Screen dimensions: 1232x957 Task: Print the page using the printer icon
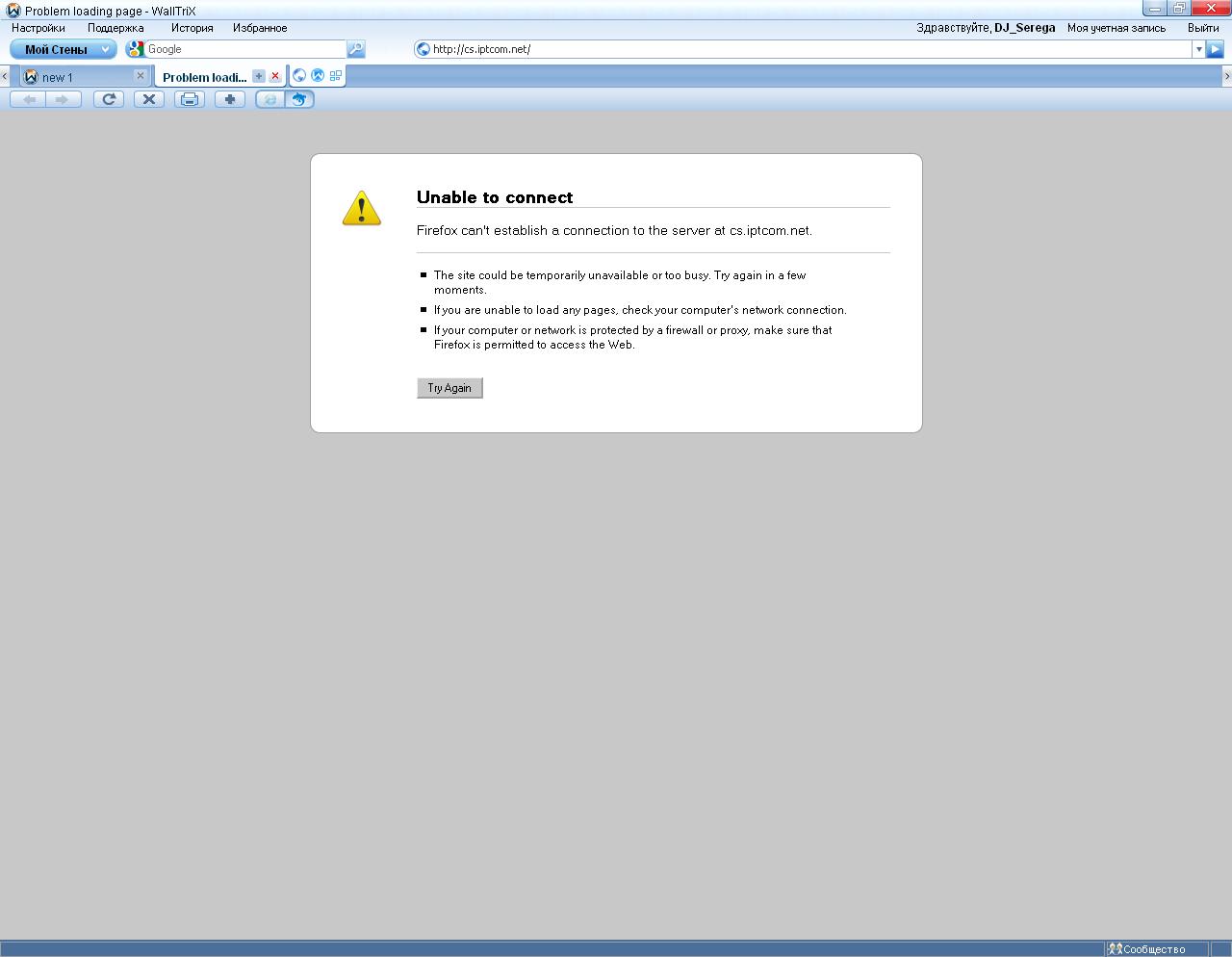[190, 99]
